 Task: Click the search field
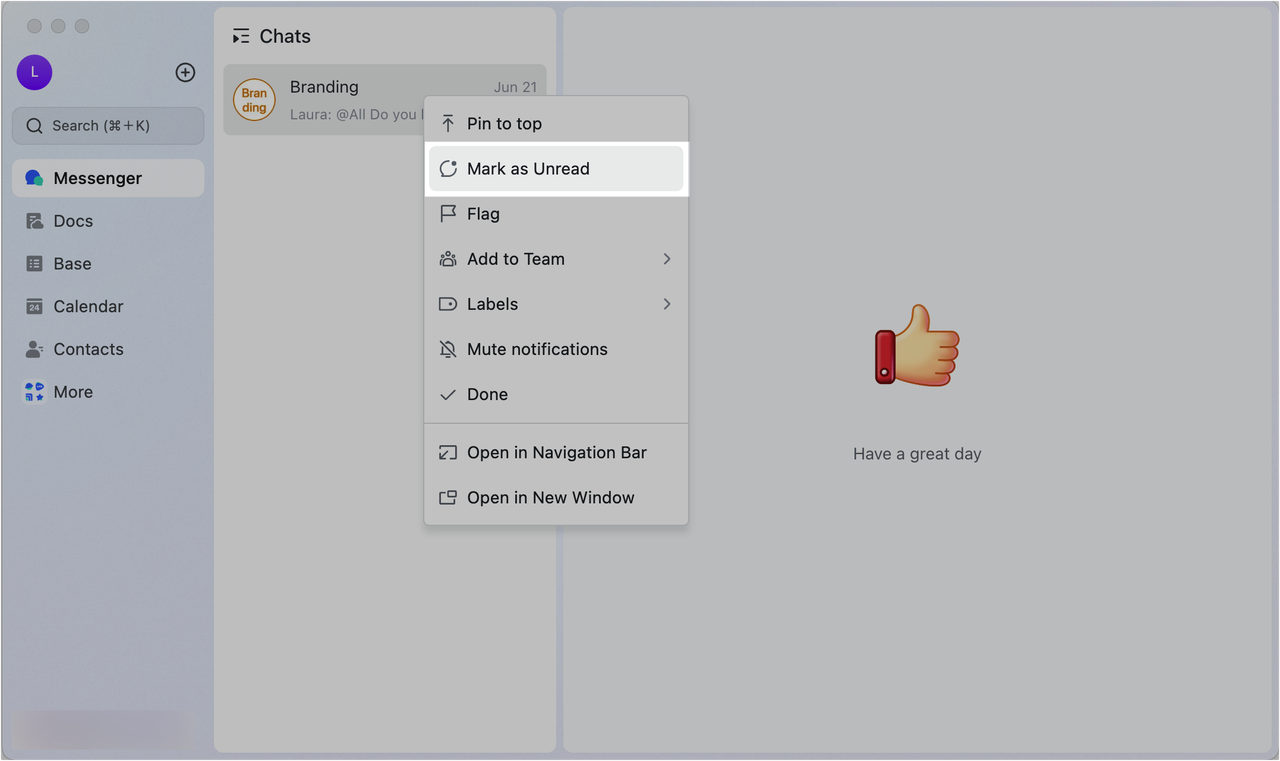pyautogui.click(x=110, y=125)
